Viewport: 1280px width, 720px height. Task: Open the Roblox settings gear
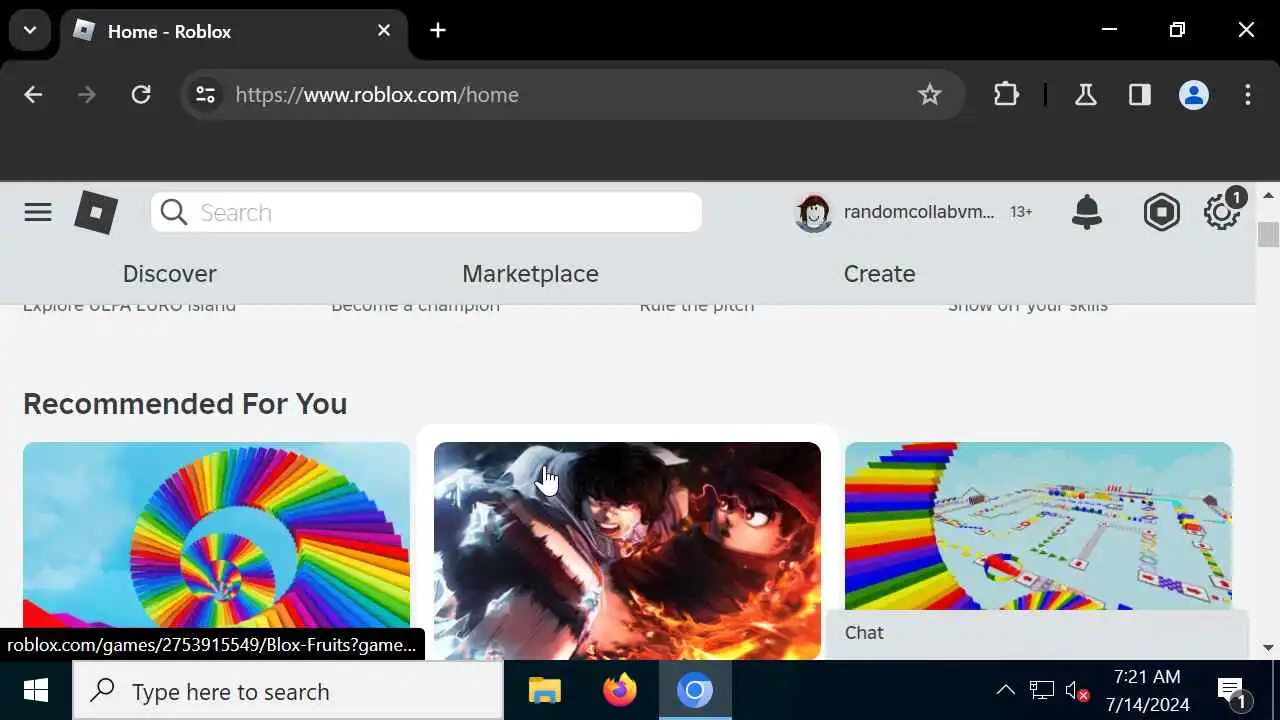(x=1221, y=212)
